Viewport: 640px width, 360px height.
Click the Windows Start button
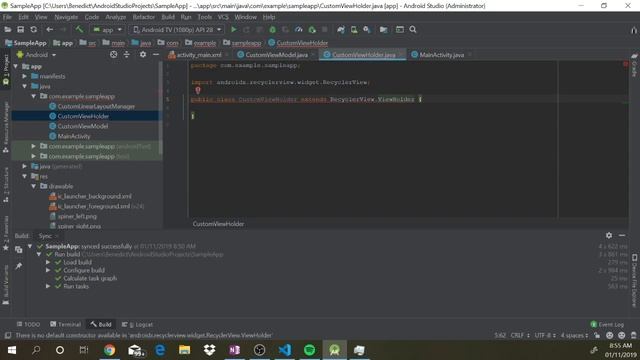[12, 350]
